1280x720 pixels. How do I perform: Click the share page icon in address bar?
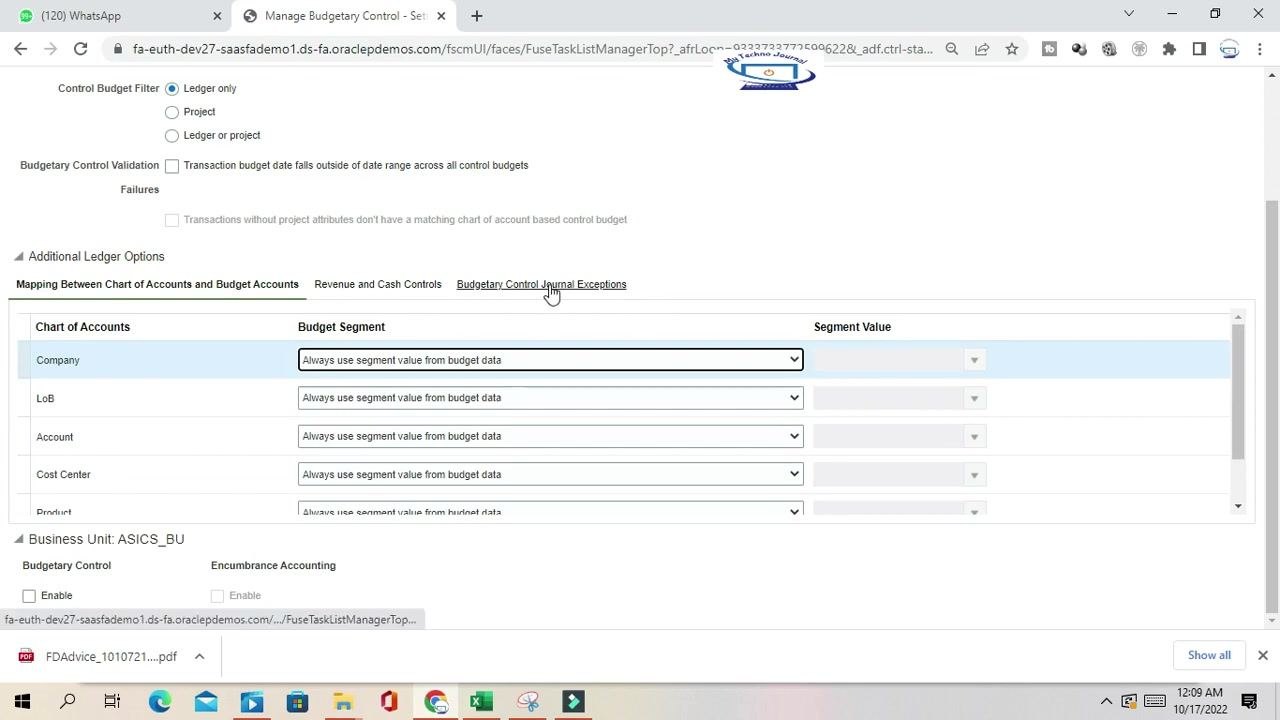click(x=982, y=48)
